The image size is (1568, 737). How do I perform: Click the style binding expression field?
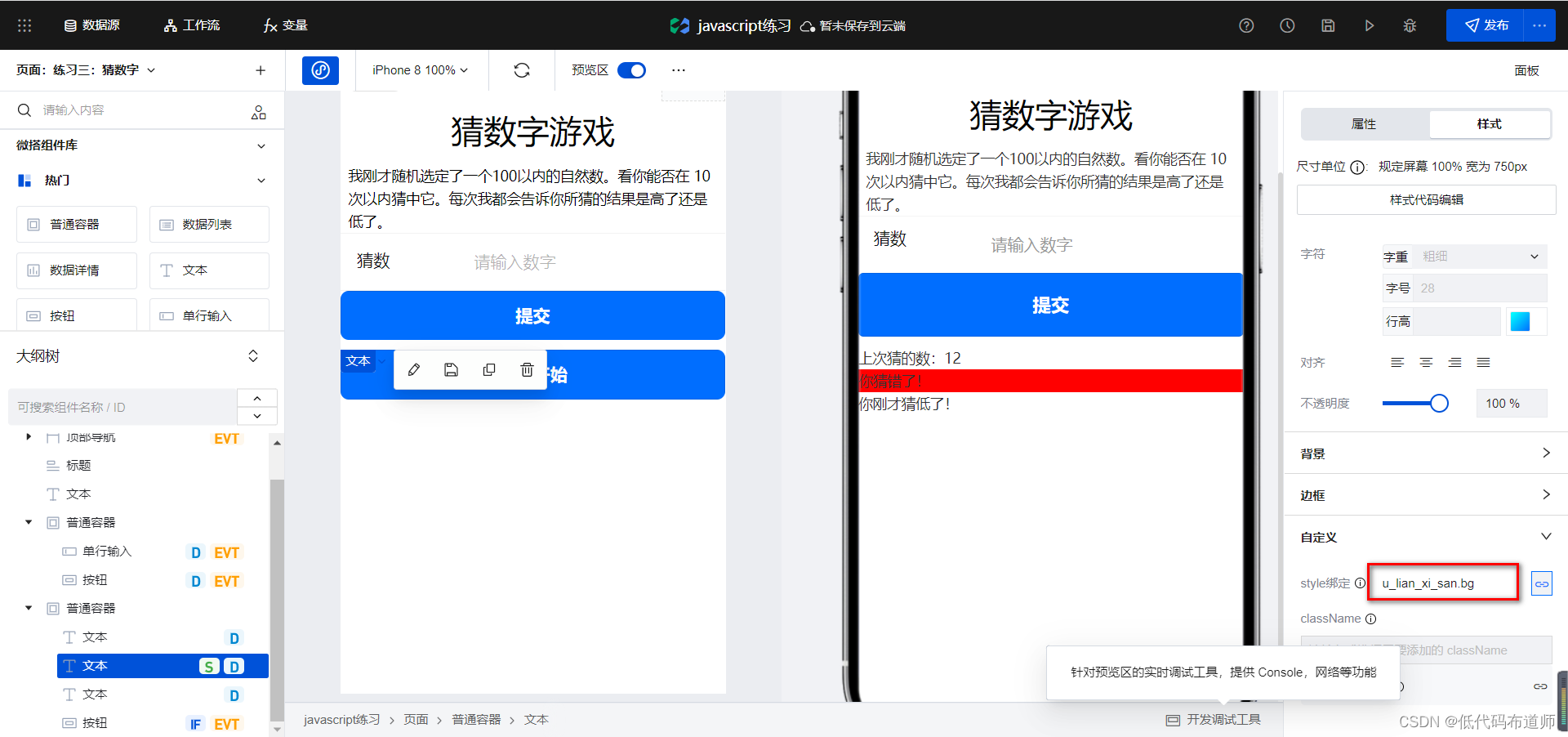point(1443,583)
